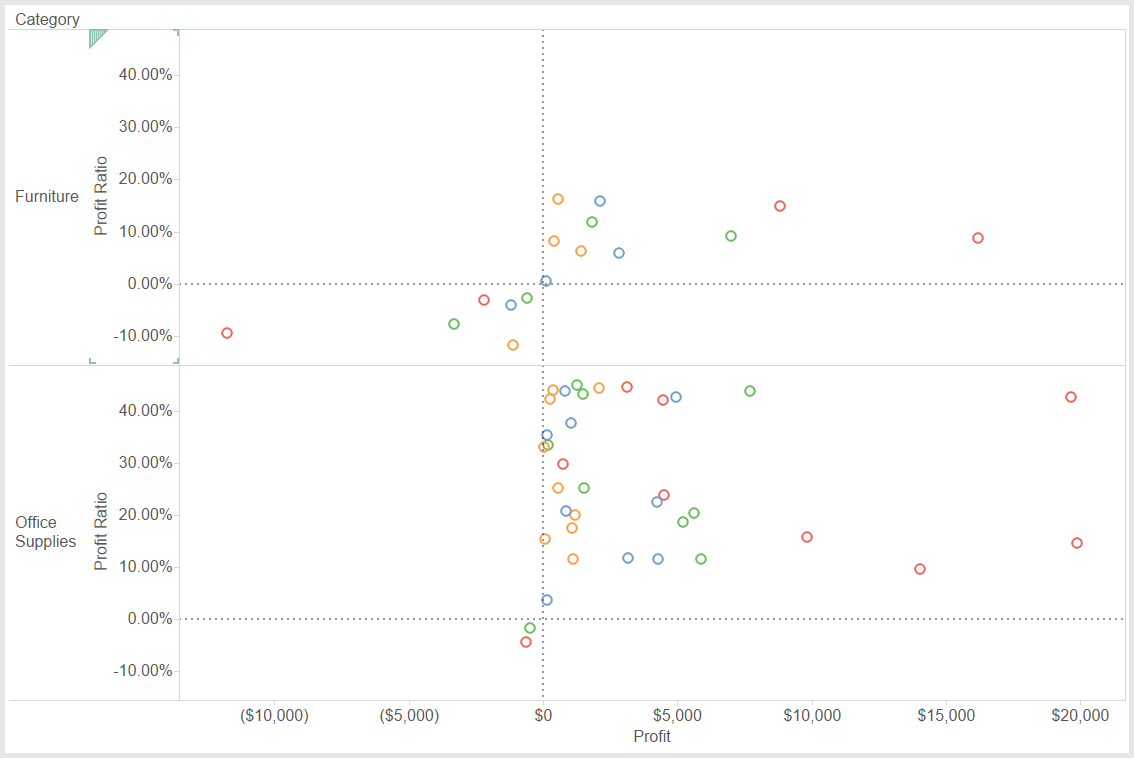
Task: Click the Profit axis title at bottom
Action: click(652, 737)
